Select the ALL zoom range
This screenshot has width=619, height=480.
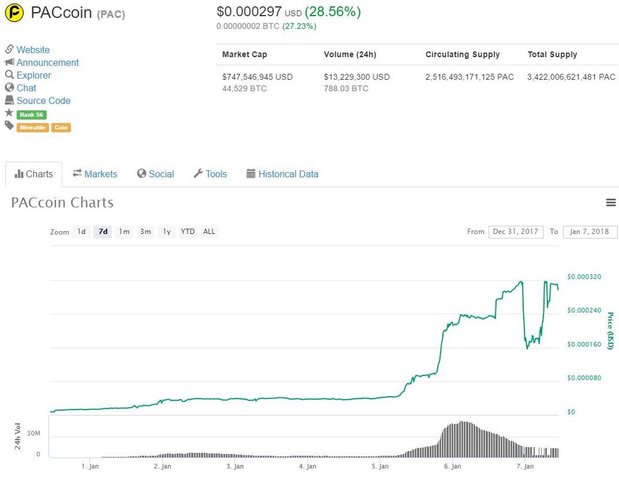click(208, 232)
